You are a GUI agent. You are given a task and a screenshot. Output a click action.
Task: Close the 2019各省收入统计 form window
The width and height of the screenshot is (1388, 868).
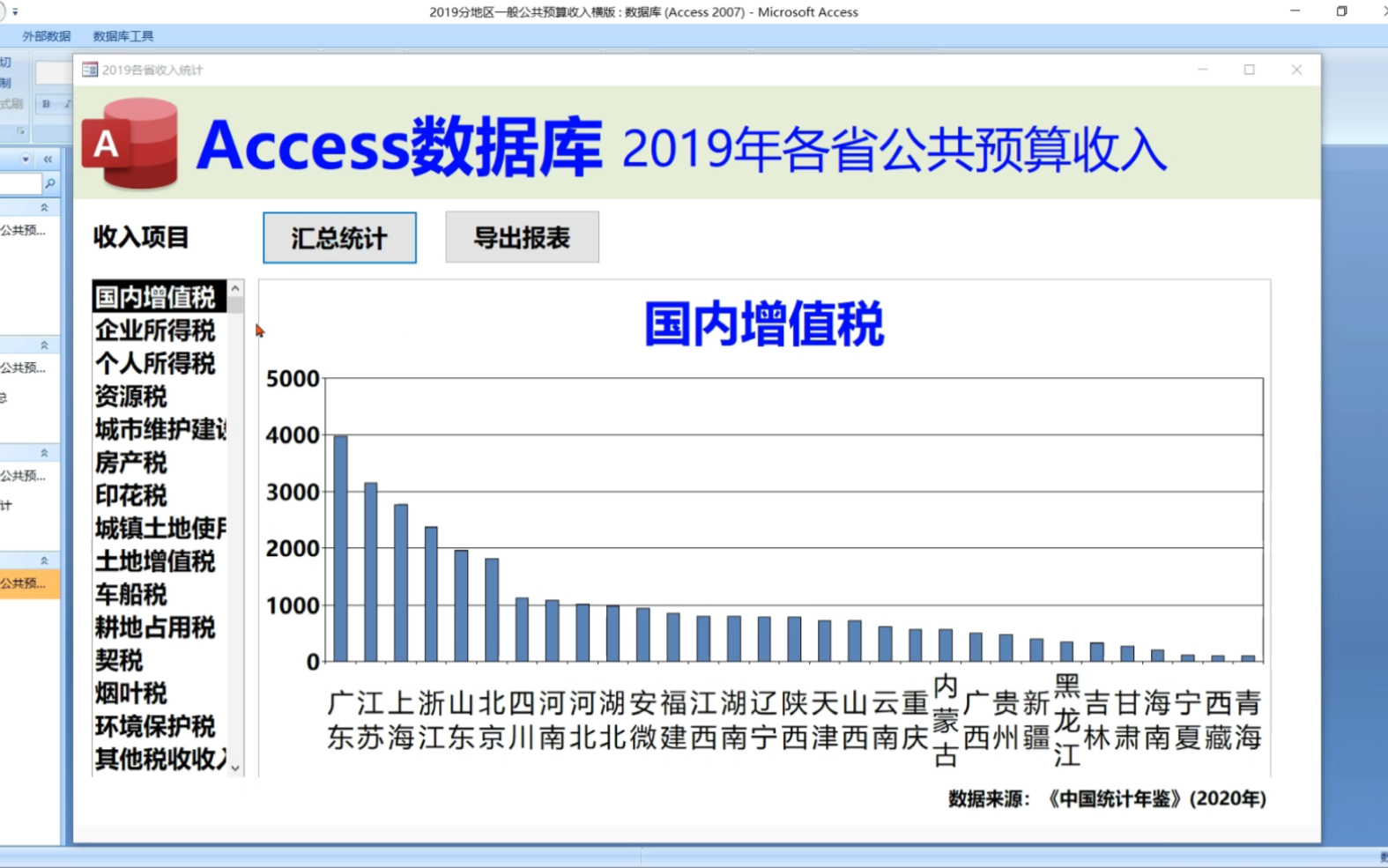(x=1296, y=70)
